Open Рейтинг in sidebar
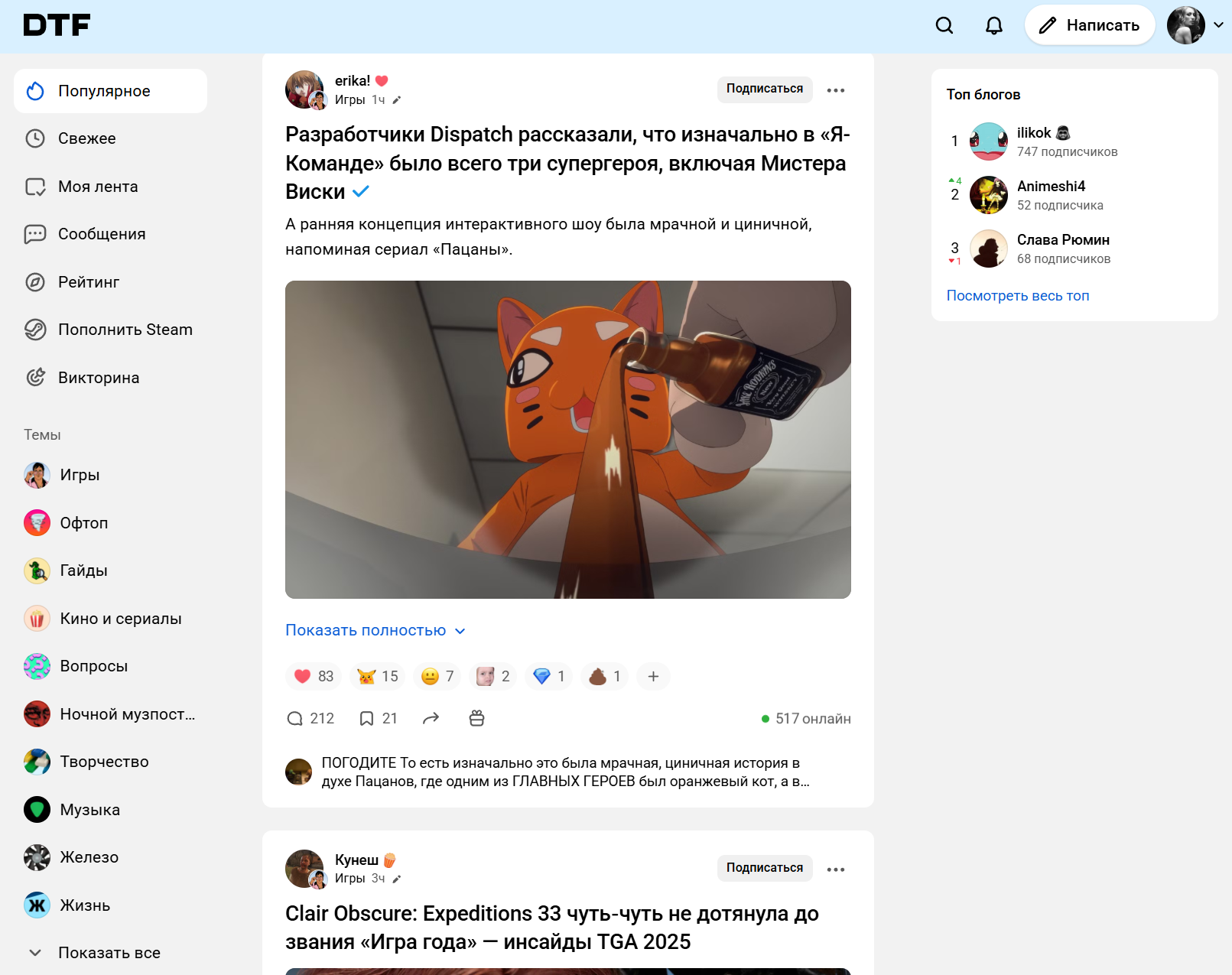 point(88,282)
